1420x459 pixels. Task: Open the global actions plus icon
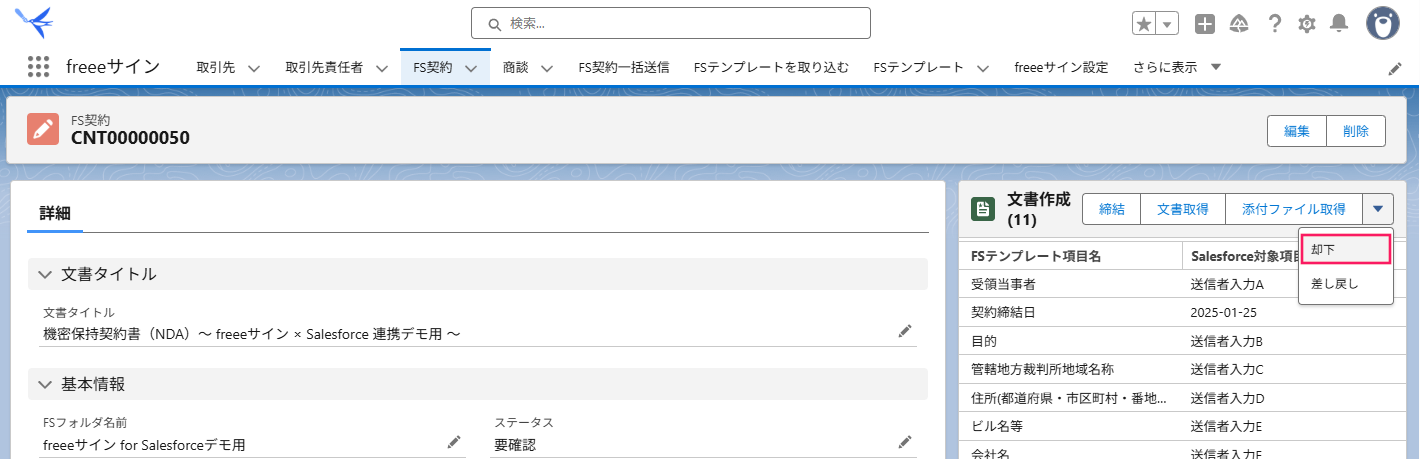point(1205,24)
